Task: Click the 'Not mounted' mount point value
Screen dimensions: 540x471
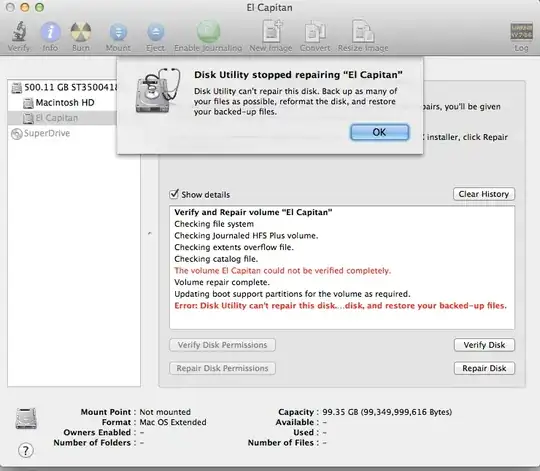Action: [x=165, y=412]
